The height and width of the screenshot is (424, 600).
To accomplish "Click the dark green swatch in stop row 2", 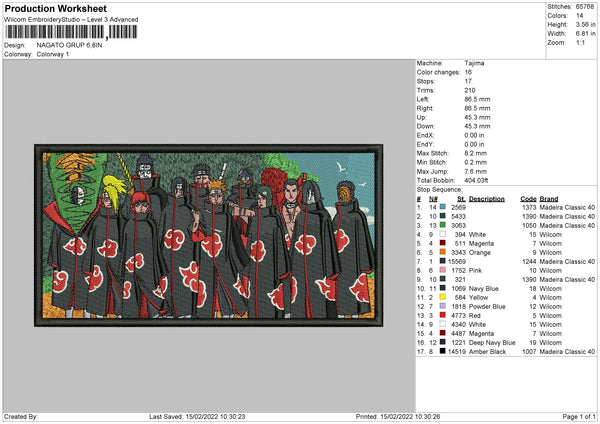I will coord(443,216).
